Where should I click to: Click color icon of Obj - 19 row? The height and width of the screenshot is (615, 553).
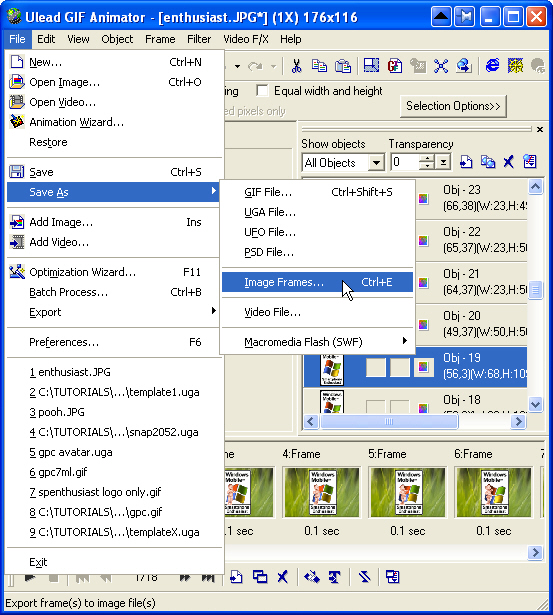[423, 367]
